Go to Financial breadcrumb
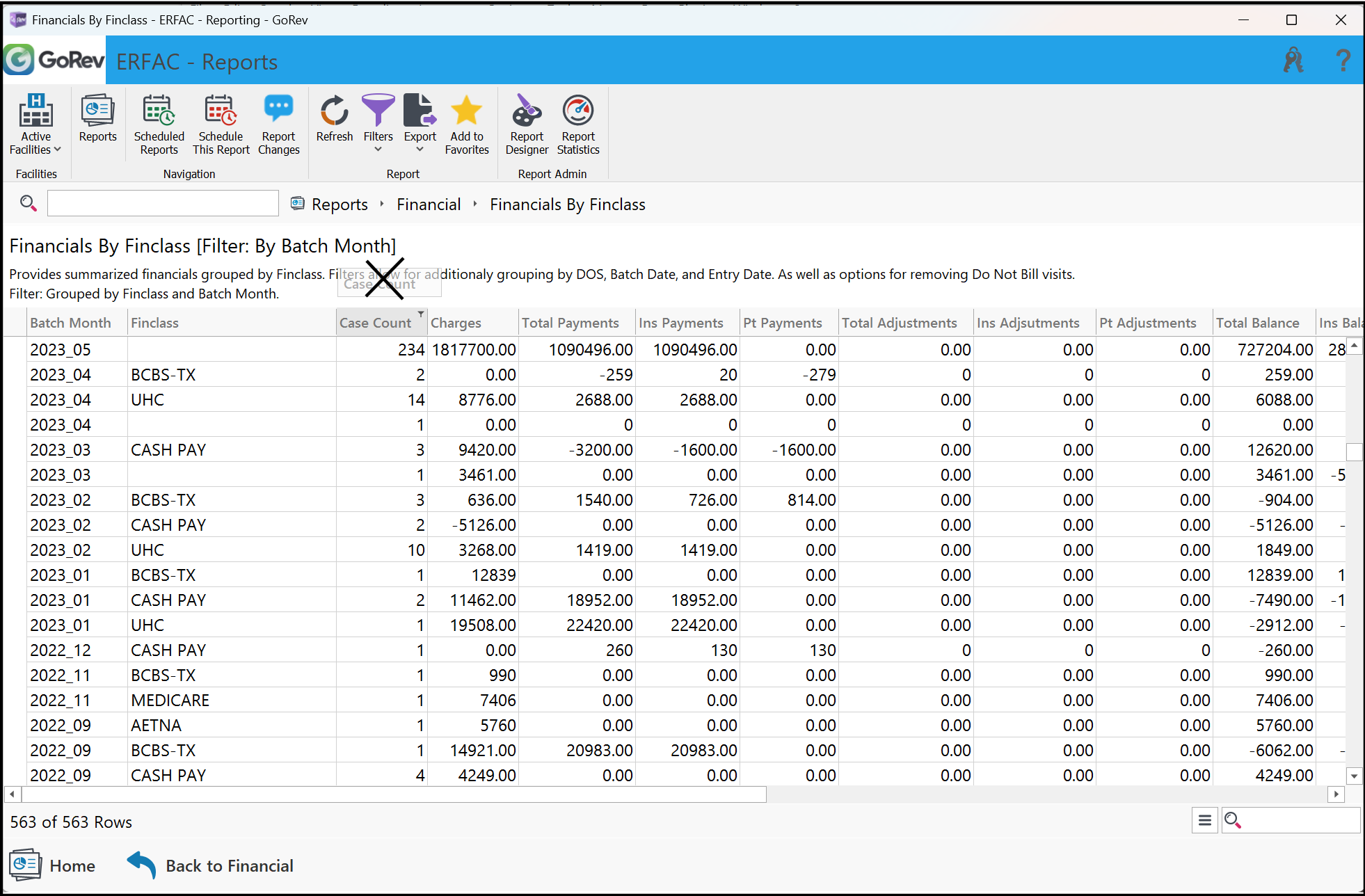This screenshot has height=896, width=1365. pos(429,205)
